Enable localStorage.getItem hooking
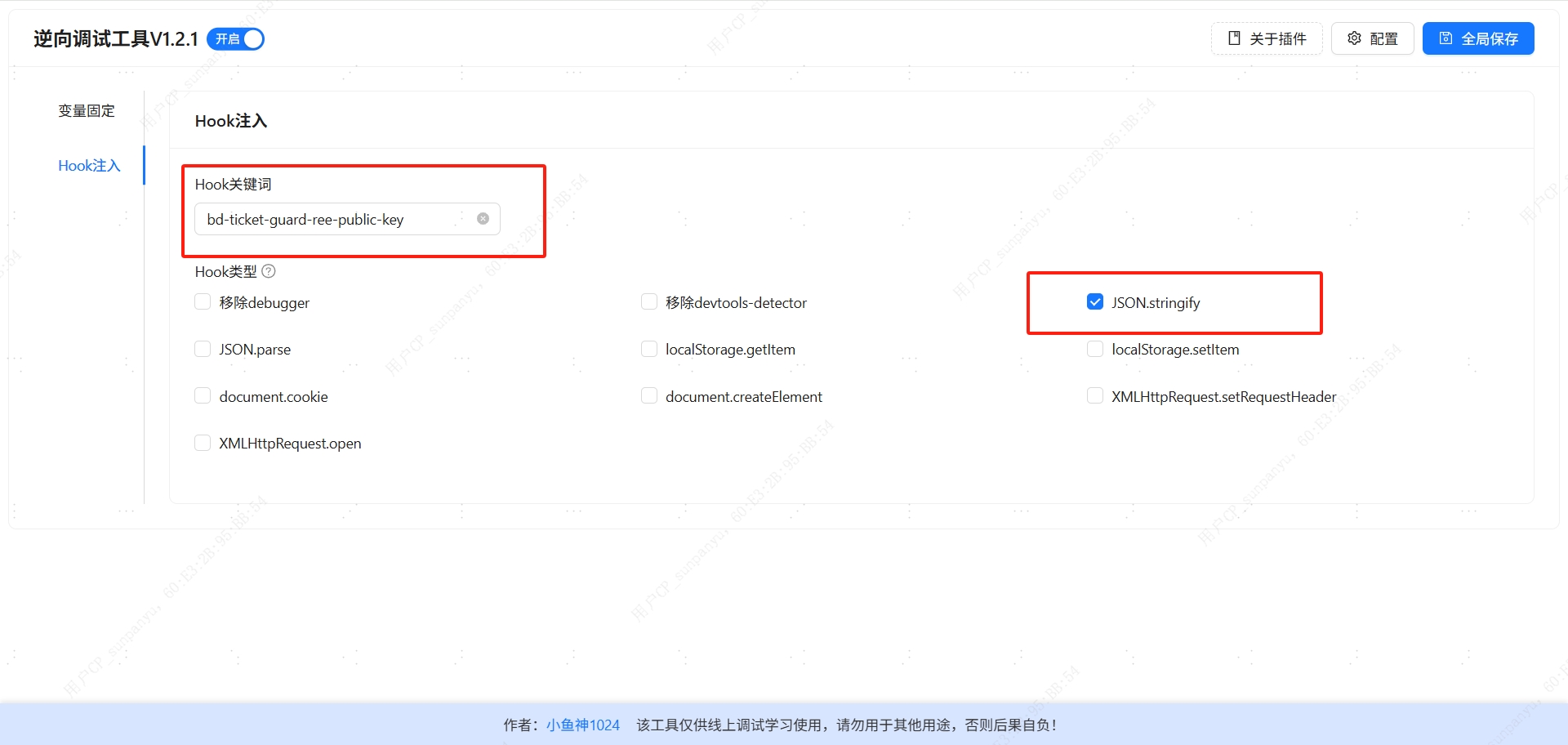The image size is (1568, 745). pos(649,348)
